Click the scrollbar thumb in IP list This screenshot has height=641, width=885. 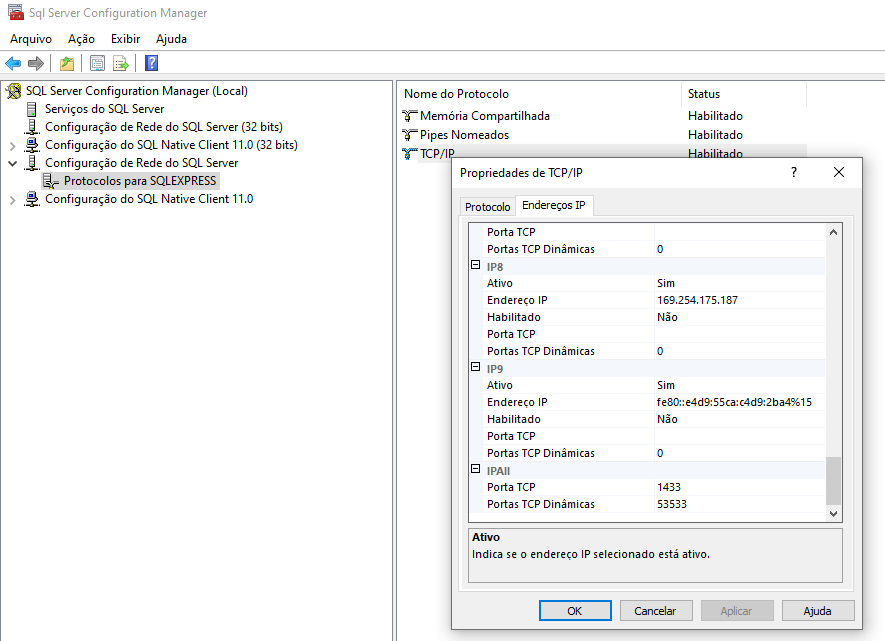833,481
